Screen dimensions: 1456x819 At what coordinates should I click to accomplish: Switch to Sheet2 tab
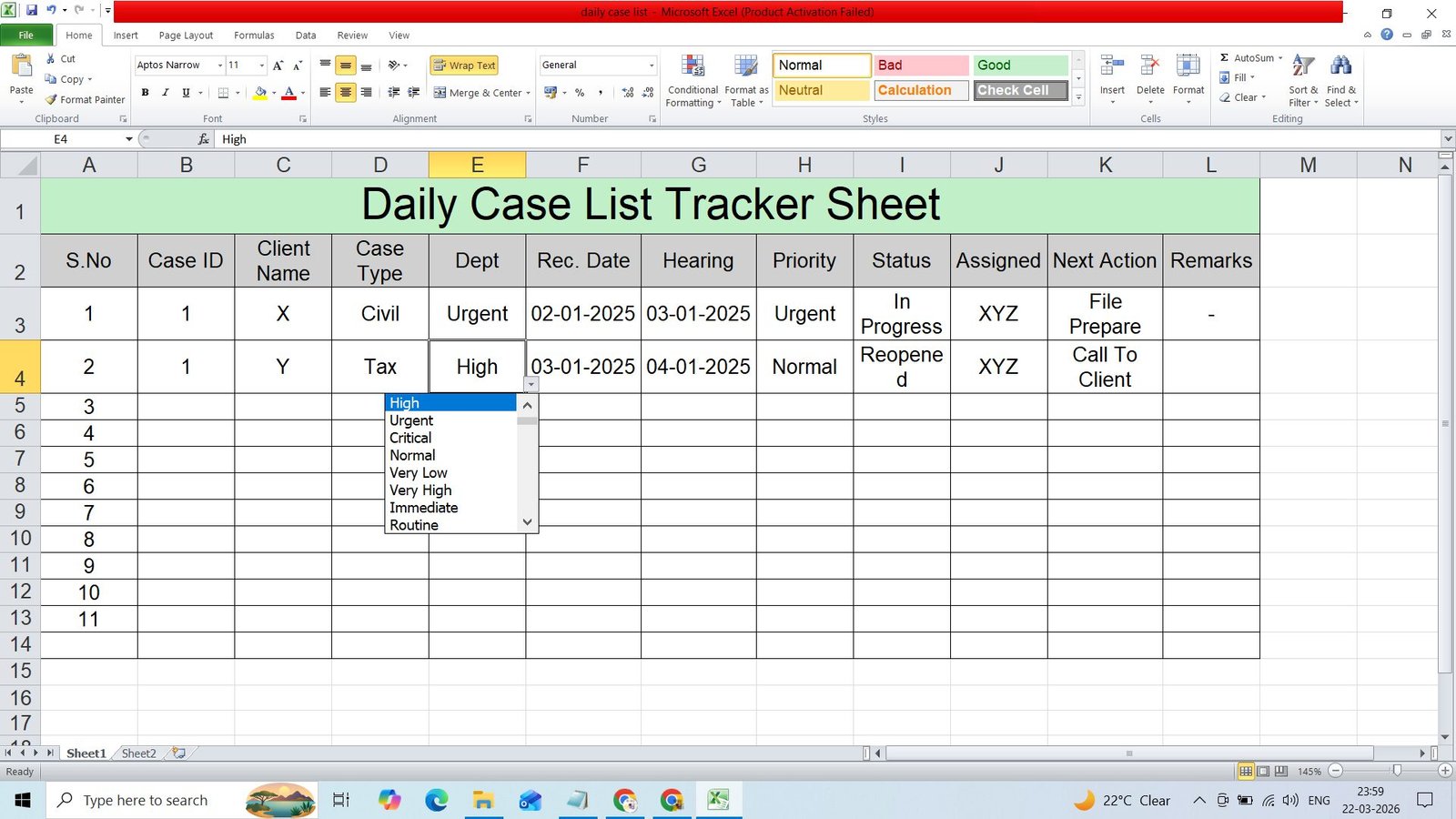138,753
